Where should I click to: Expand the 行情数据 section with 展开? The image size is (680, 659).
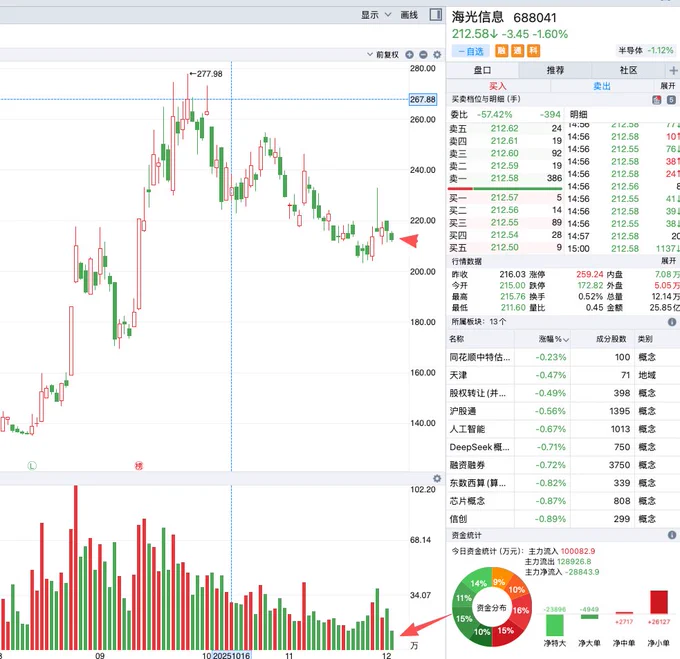click(668, 261)
